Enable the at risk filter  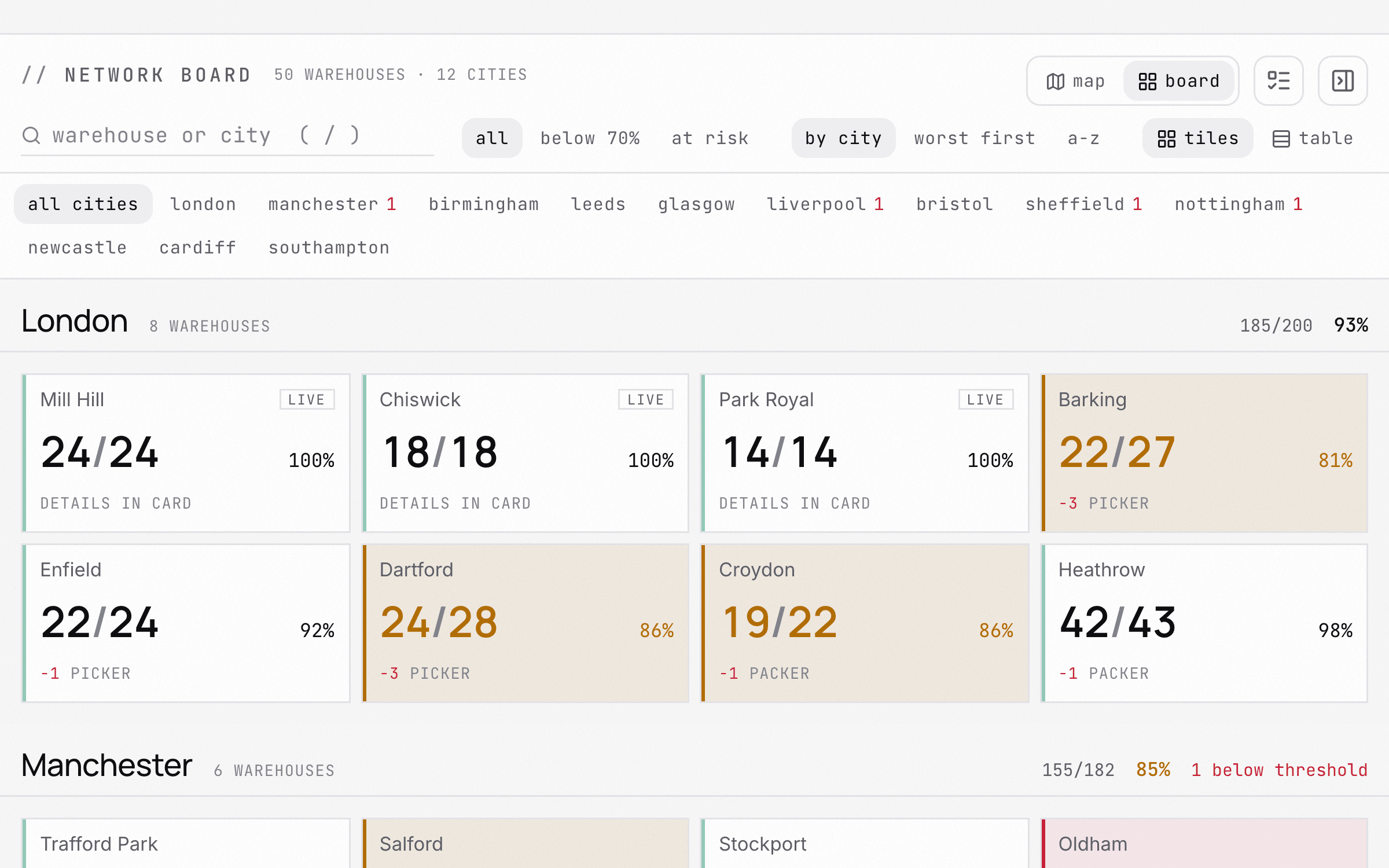[x=710, y=138]
